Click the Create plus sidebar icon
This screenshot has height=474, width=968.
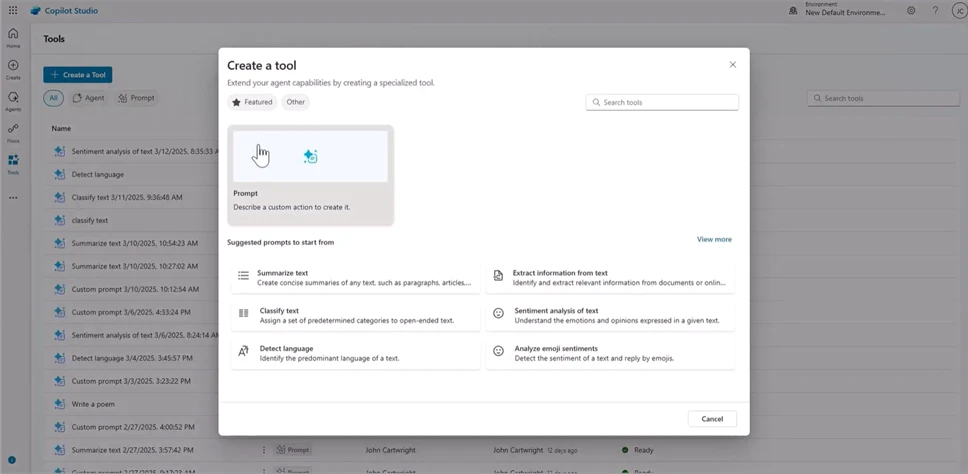pyautogui.click(x=13, y=69)
